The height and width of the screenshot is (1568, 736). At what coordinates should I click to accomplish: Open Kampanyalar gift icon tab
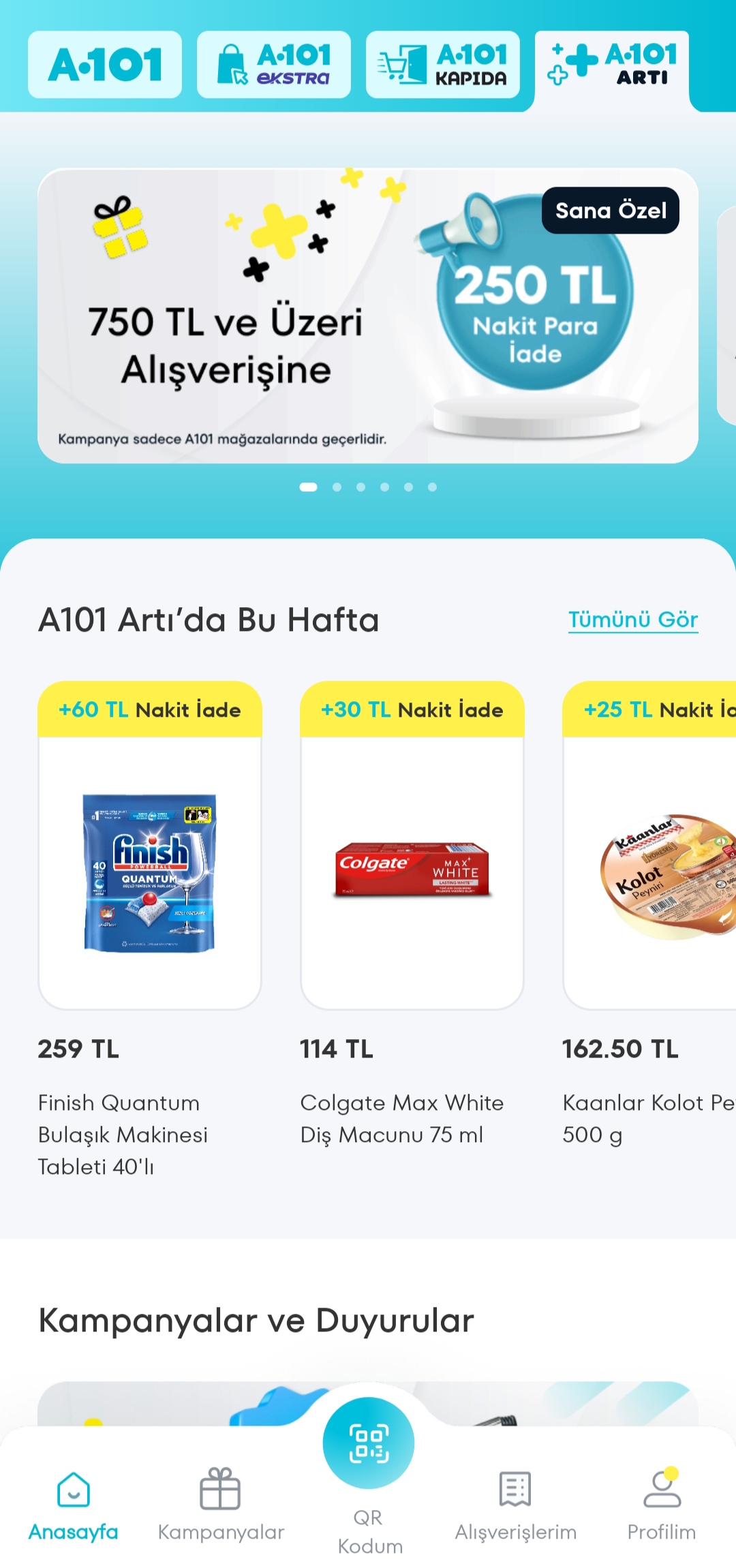220,1489
